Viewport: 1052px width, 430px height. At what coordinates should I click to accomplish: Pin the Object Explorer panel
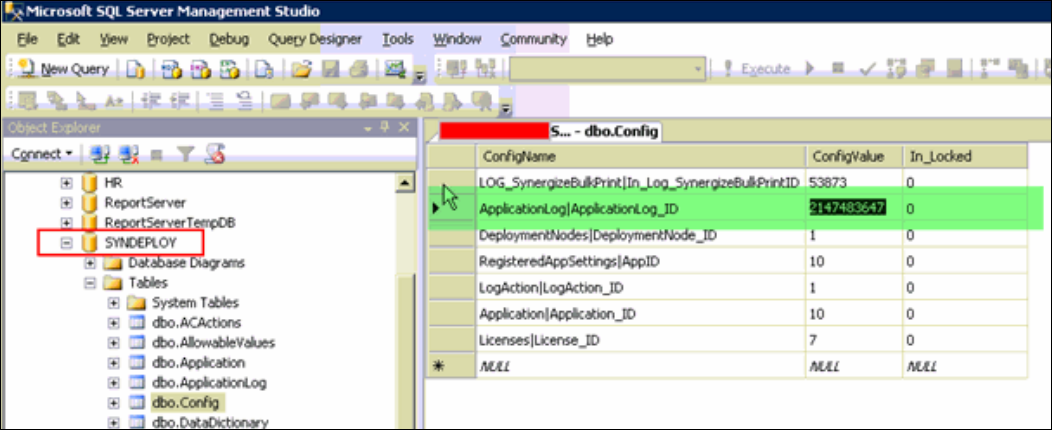click(385, 128)
